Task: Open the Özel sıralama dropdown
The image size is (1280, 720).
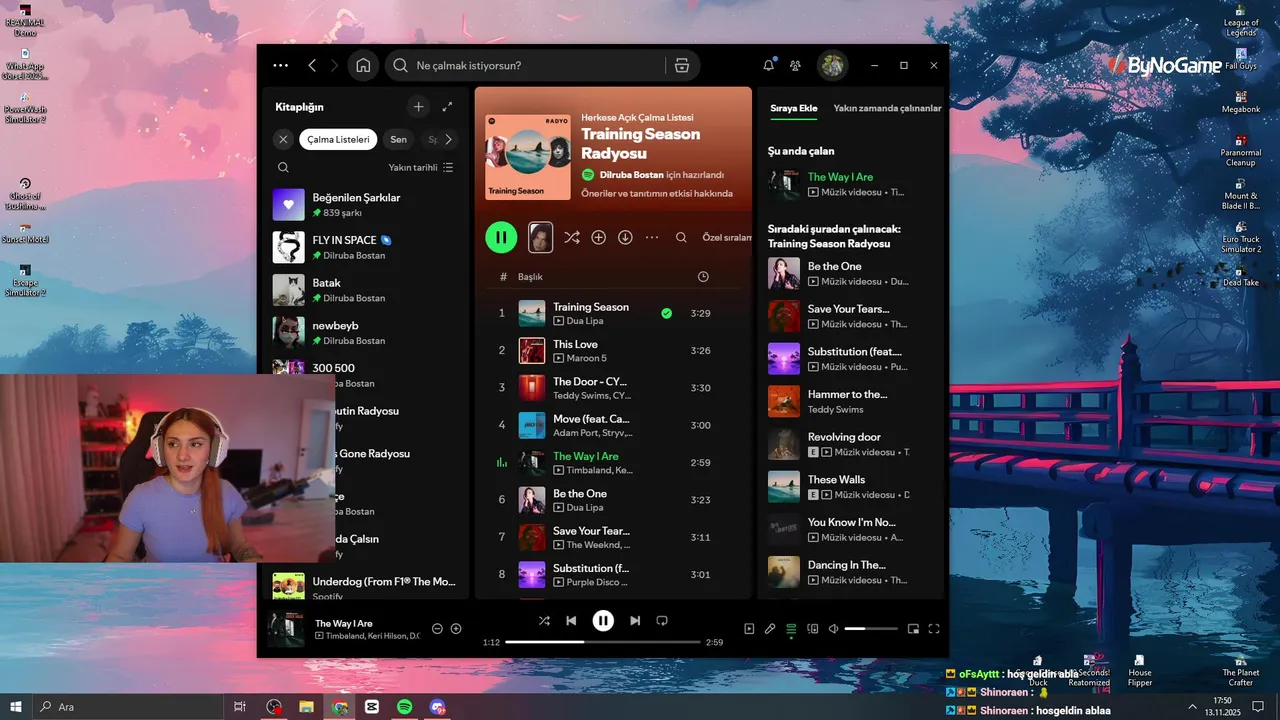Action: click(x=726, y=238)
